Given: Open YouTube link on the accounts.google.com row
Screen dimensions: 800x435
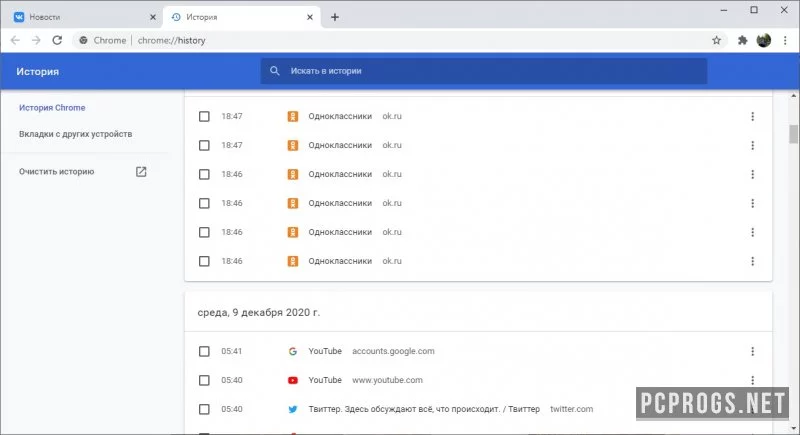Looking at the screenshot, I should tap(325, 351).
